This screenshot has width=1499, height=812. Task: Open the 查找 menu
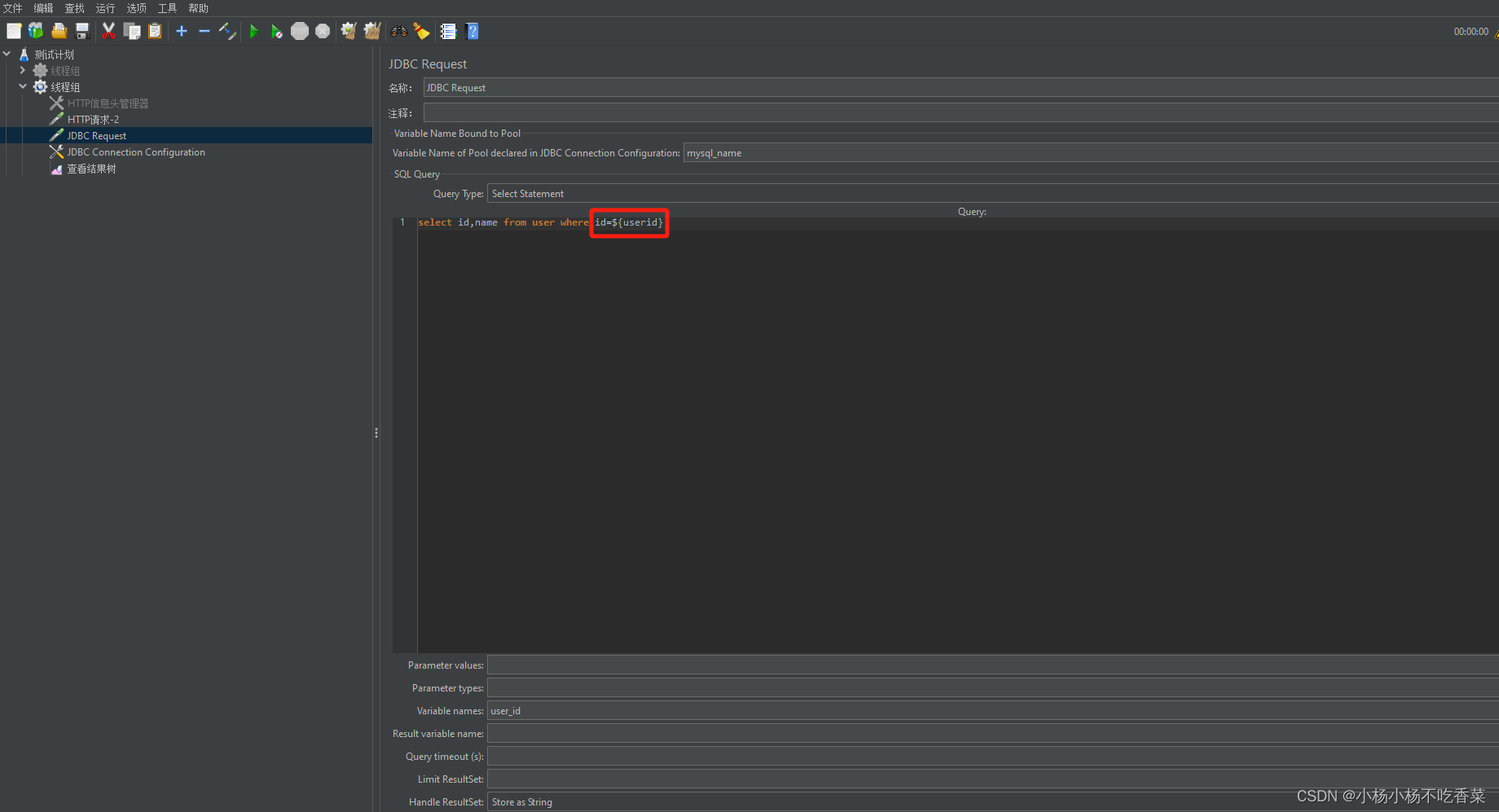click(75, 8)
